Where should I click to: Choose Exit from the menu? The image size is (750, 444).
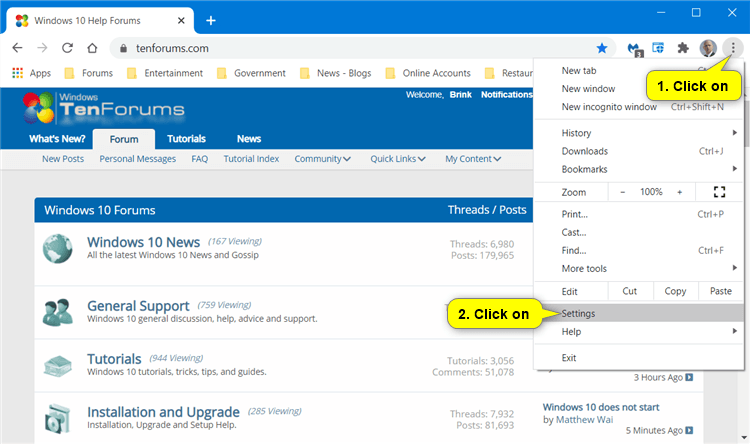point(639,357)
